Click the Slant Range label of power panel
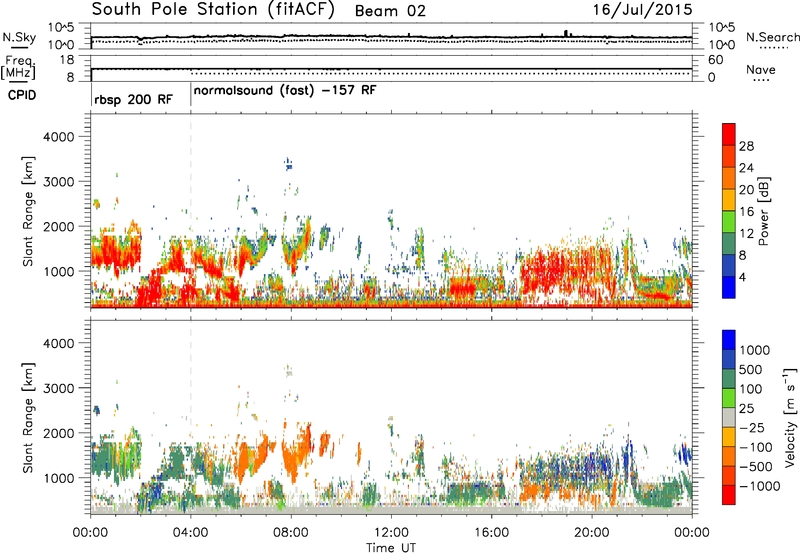800x554 pixels. [28, 211]
